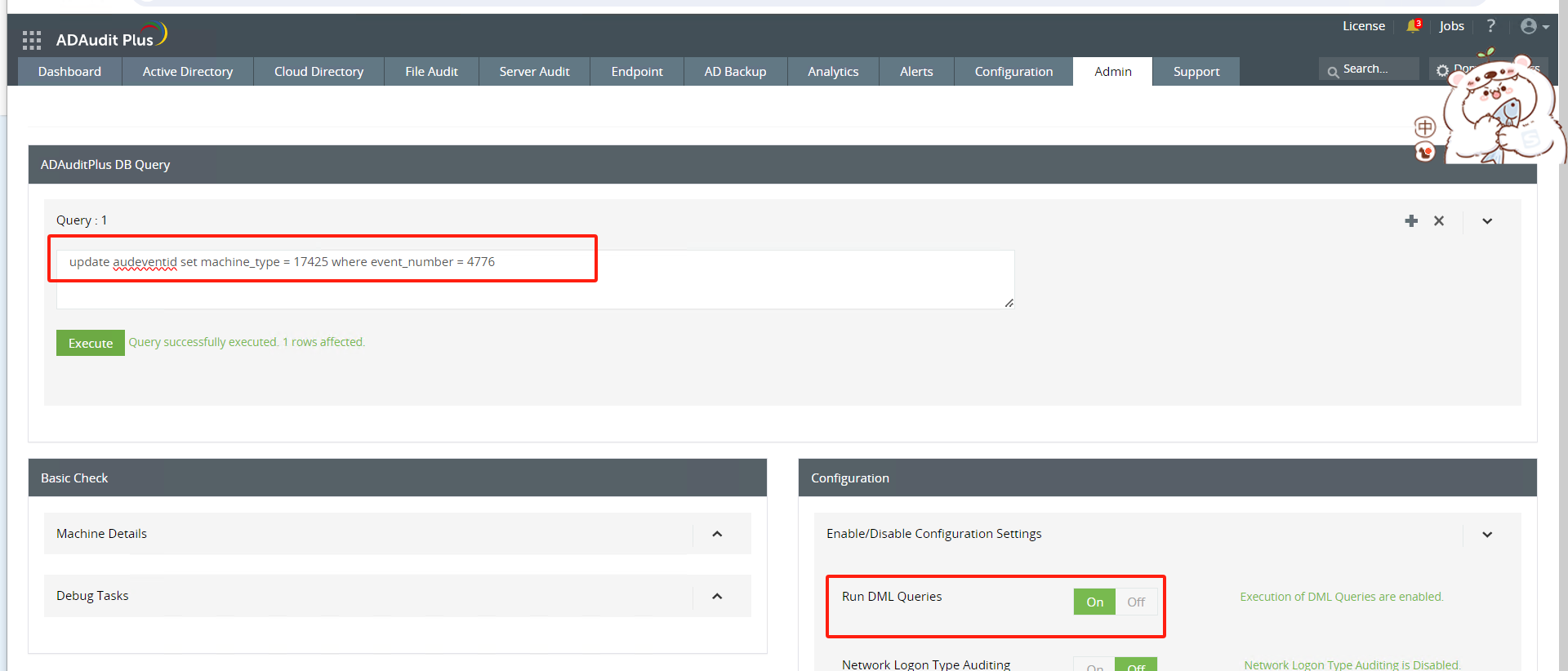Click the Machine Details row title

pos(101,534)
